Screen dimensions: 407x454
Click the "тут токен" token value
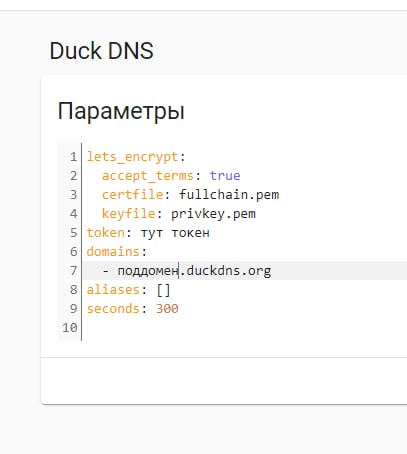[175, 233]
